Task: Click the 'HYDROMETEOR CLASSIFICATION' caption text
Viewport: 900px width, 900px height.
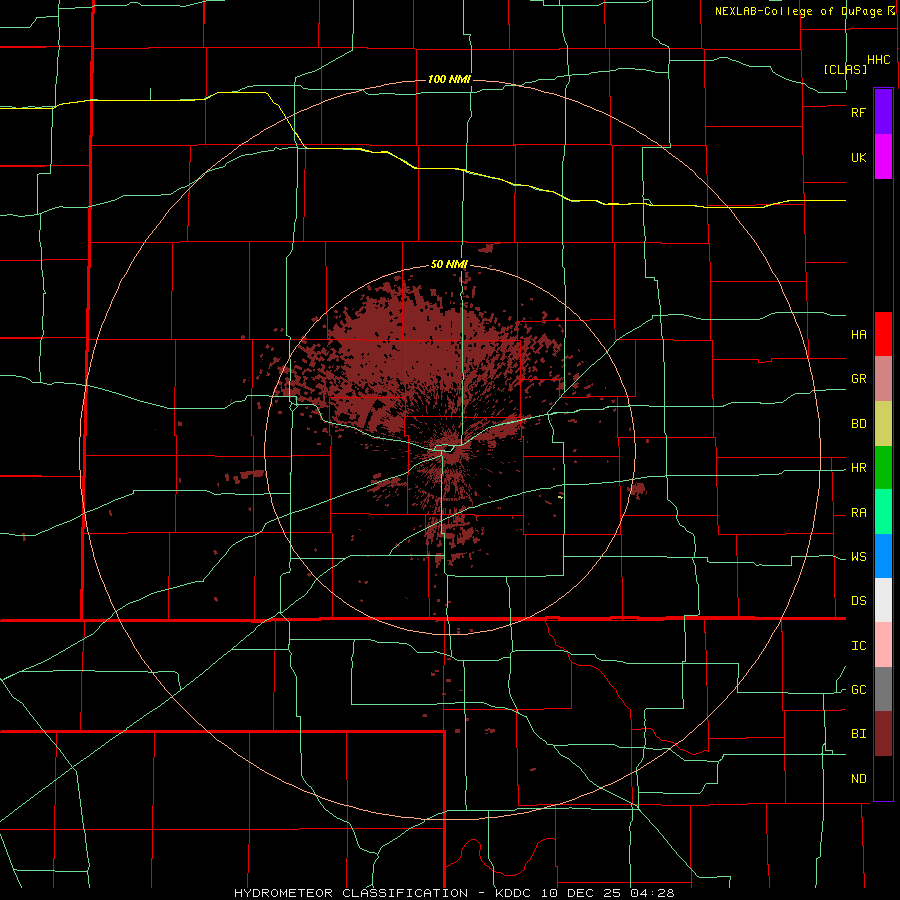Action: pyautogui.click(x=351, y=893)
